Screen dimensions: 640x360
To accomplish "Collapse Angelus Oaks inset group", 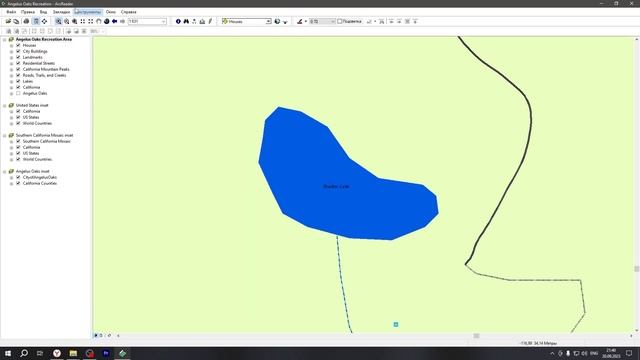I will 4,172.
